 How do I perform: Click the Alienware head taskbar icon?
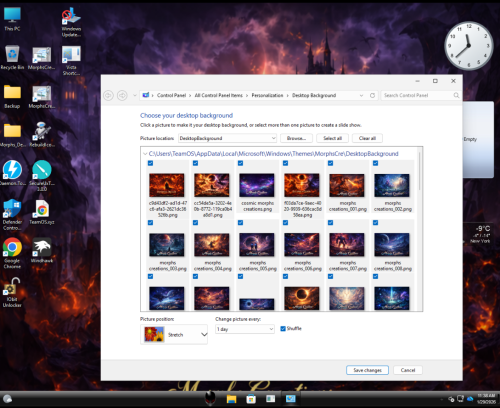point(210,398)
